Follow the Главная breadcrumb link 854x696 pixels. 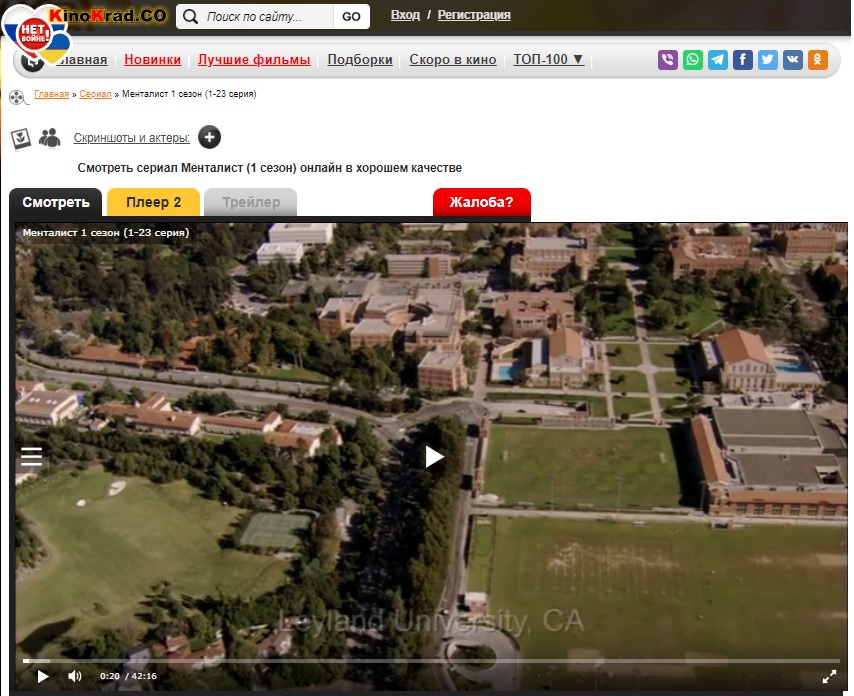[x=51, y=94]
